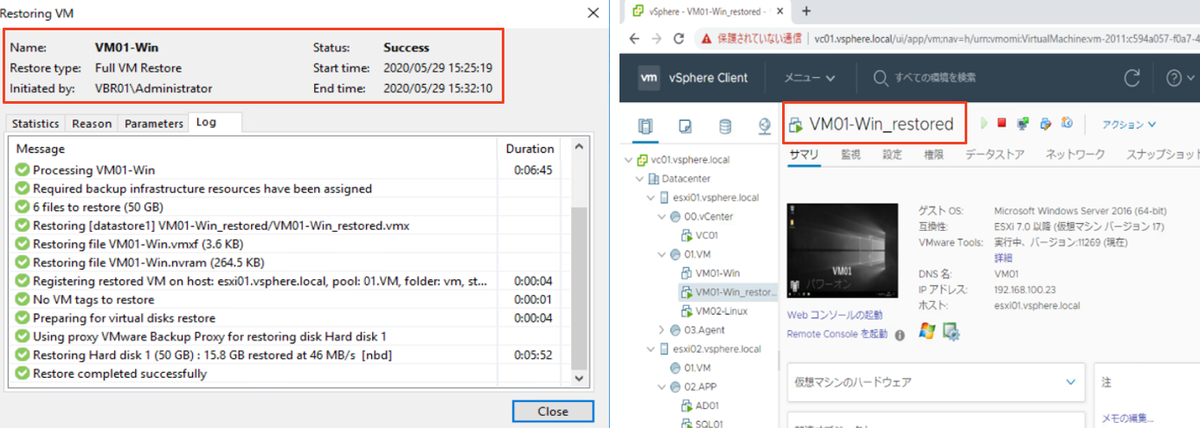Launch console via the monitor toolbar icon

tap(1024, 124)
